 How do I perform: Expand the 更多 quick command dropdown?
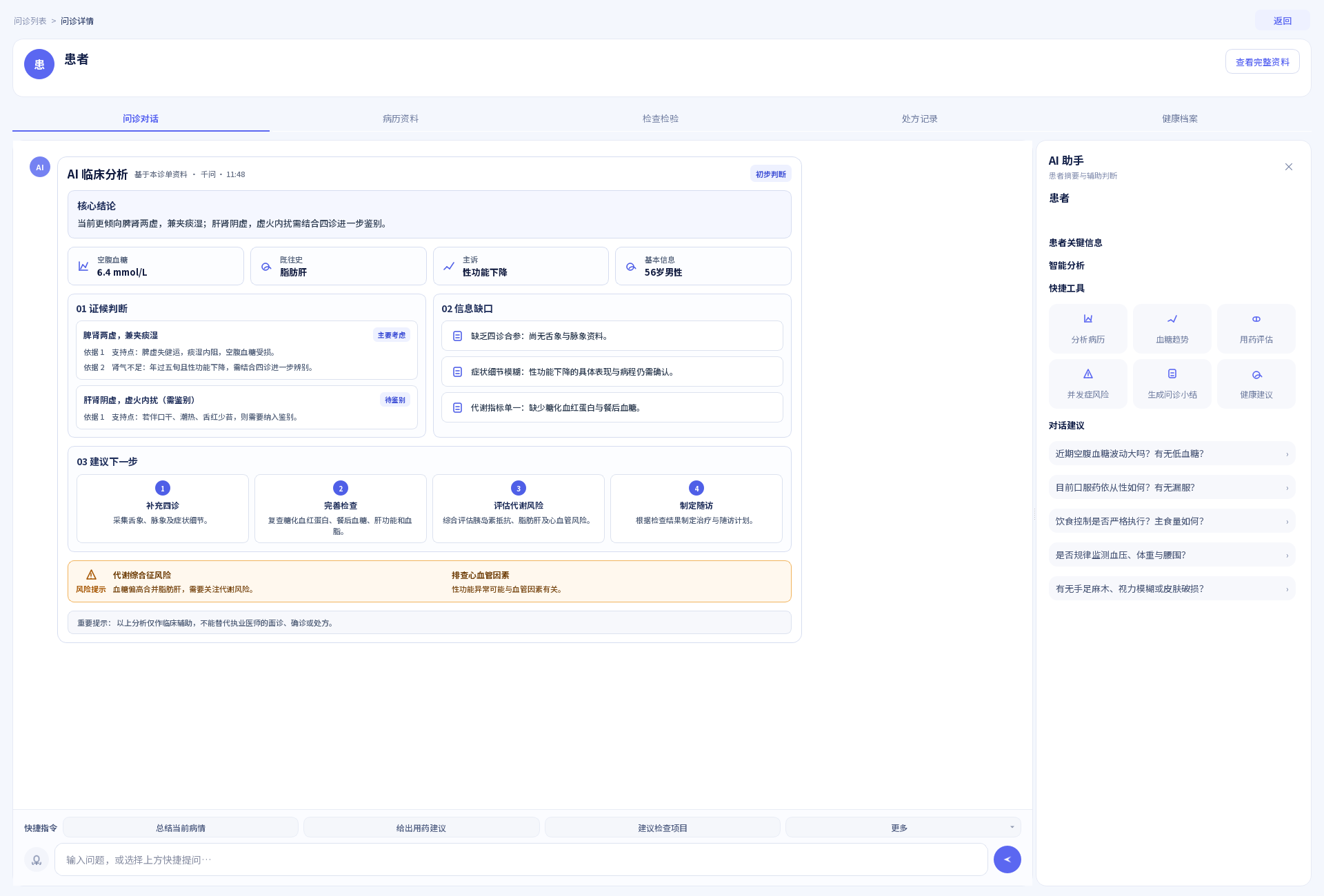coord(903,828)
